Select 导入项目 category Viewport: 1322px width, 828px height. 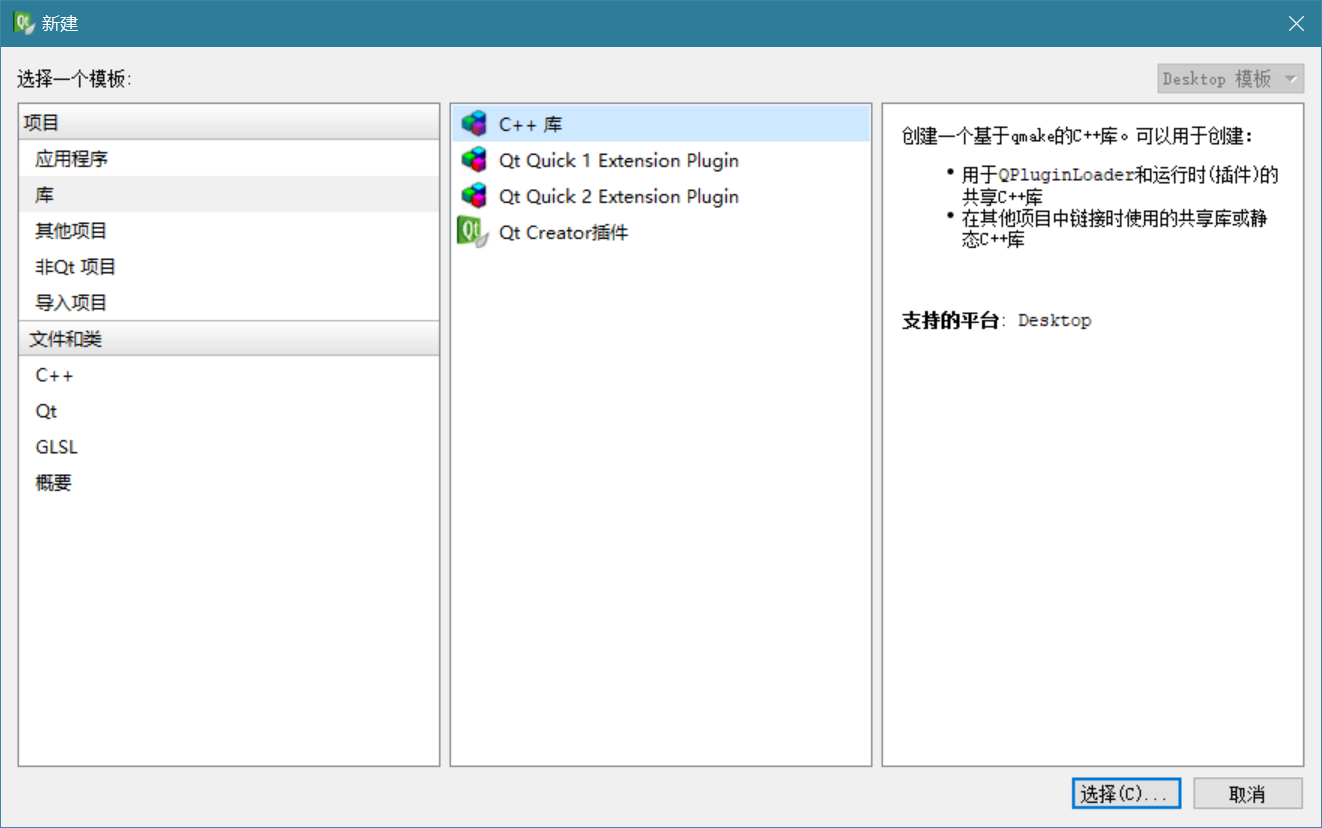pos(71,303)
